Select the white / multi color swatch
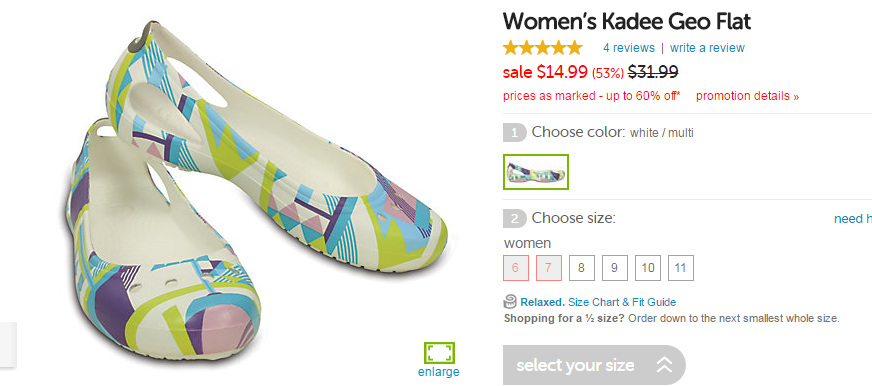This screenshot has width=872, height=386. [x=536, y=172]
